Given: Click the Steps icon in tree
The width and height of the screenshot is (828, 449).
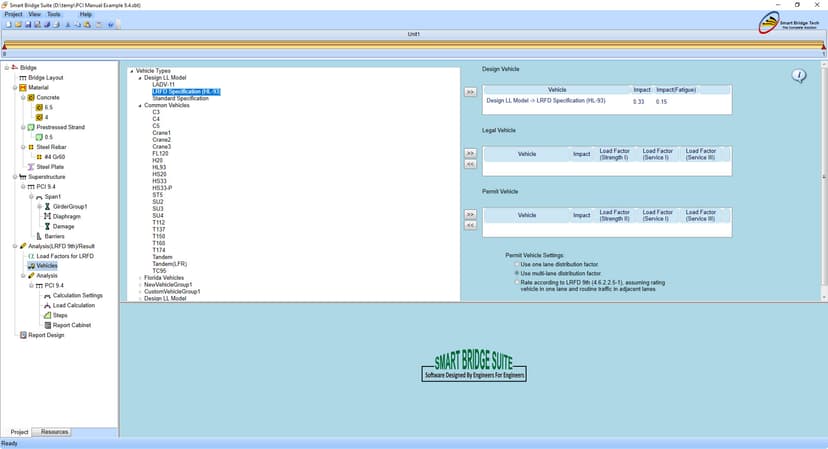Looking at the screenshot, I should pyautogui.click(x=48, y=315).
